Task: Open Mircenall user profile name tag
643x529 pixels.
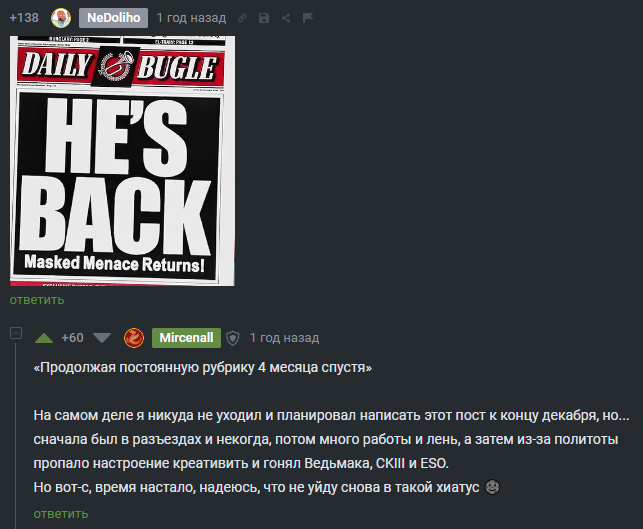Action: 186,338
